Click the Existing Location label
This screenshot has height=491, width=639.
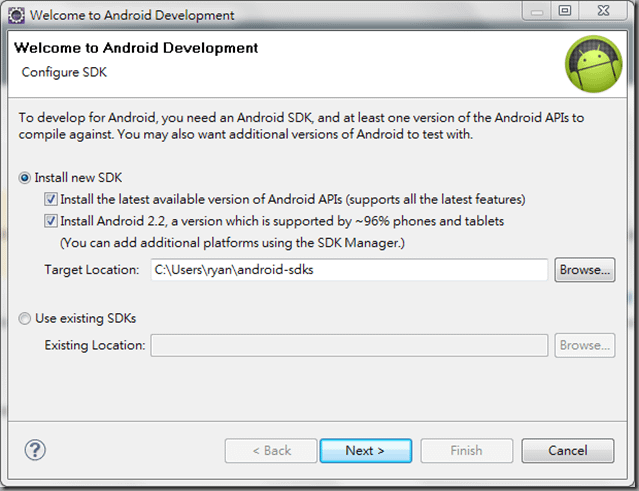coord(95,346)
